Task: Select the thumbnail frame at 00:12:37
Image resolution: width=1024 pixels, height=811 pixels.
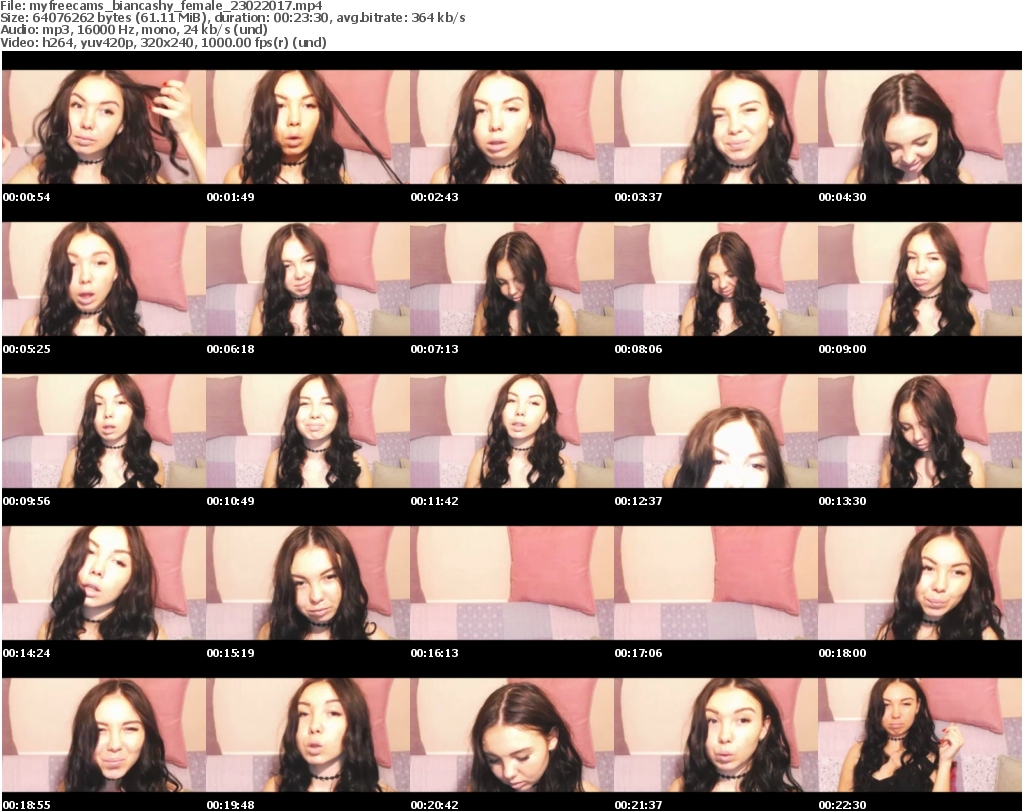Action: 716,431
